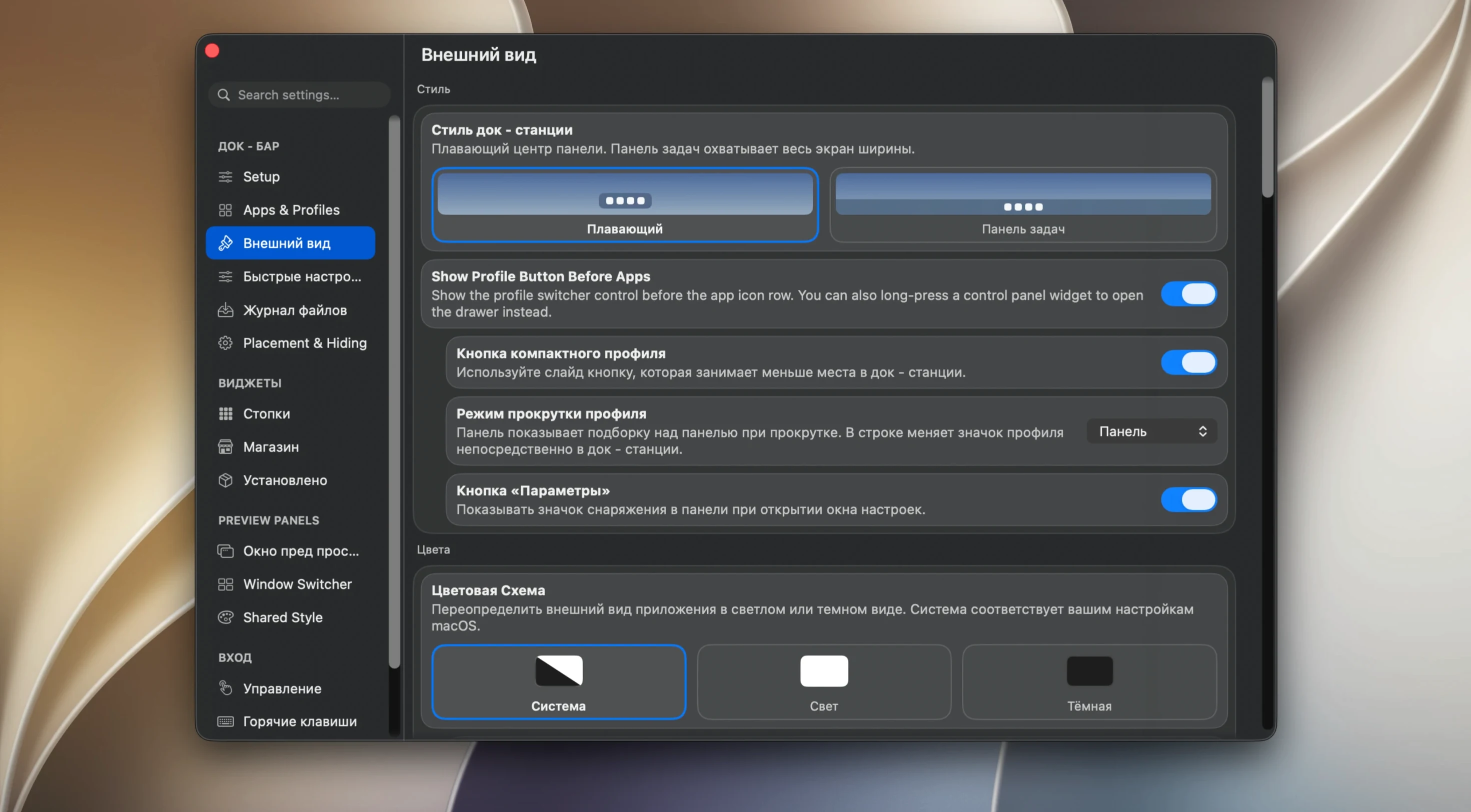Image resolution: width=1471 pixels, height=812 pixels.
Task: Disable Кнопка компактного профиля switch
Action: [x=1188, y=362]
